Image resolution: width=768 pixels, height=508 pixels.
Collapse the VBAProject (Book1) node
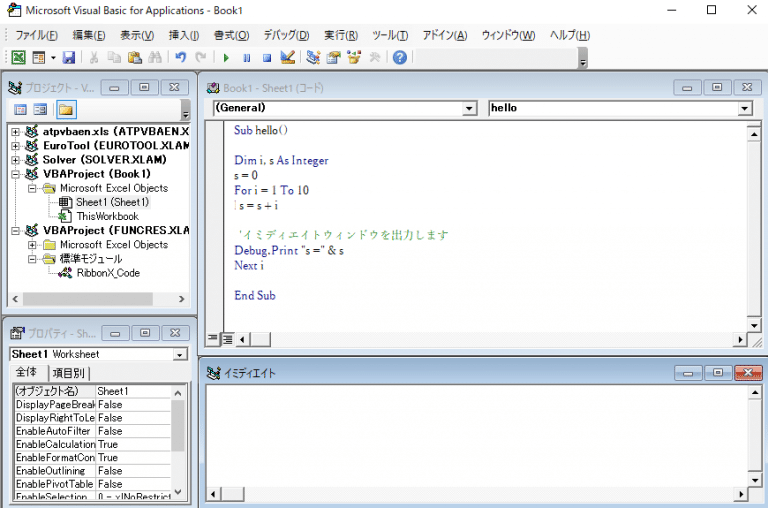point(16,174)
